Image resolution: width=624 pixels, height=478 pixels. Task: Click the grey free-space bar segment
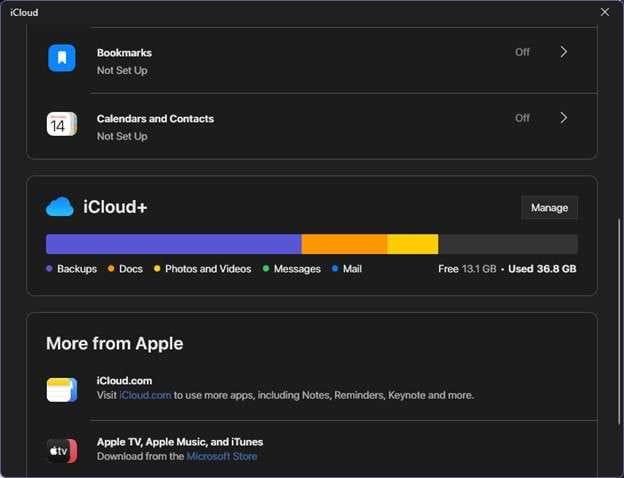click(x=508, y=244)
